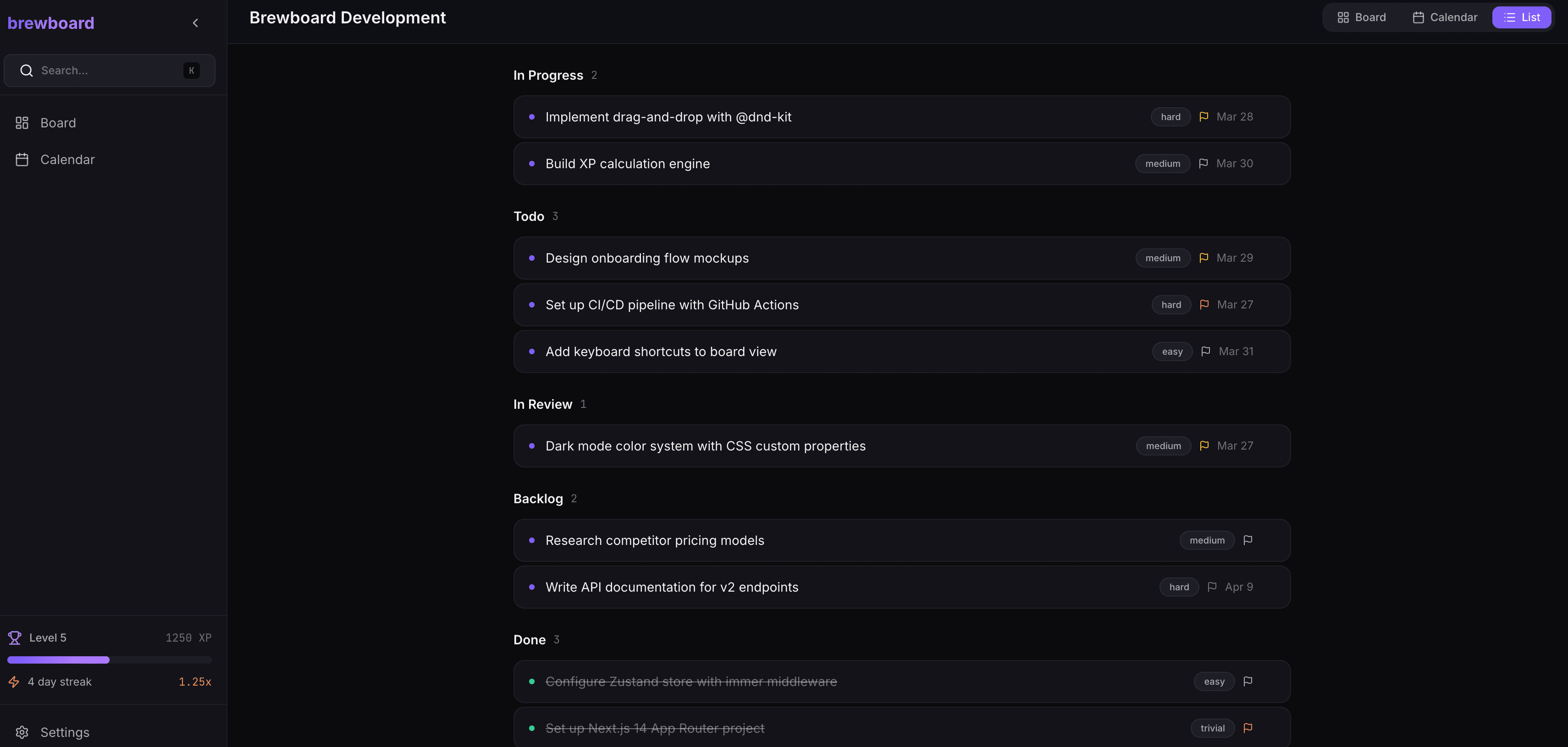Collapse the Backlog section header
Viewport: 1568px width, 747px height.
pyautogui.click(x=538, y=499)
